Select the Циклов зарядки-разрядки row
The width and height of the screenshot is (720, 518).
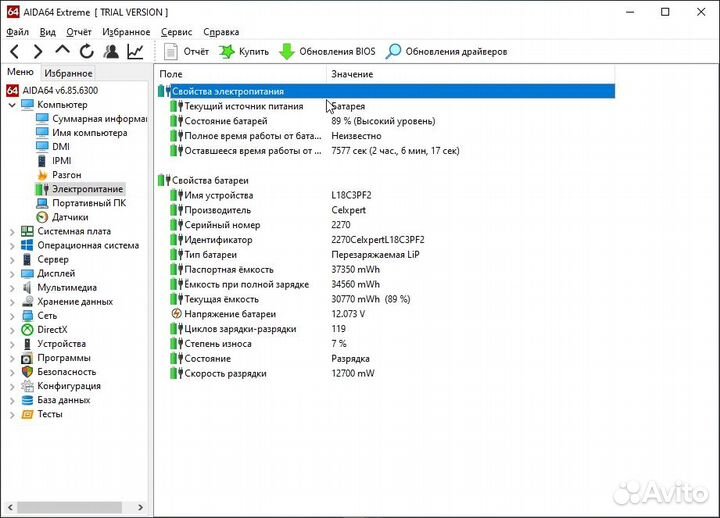coord(386,329)
